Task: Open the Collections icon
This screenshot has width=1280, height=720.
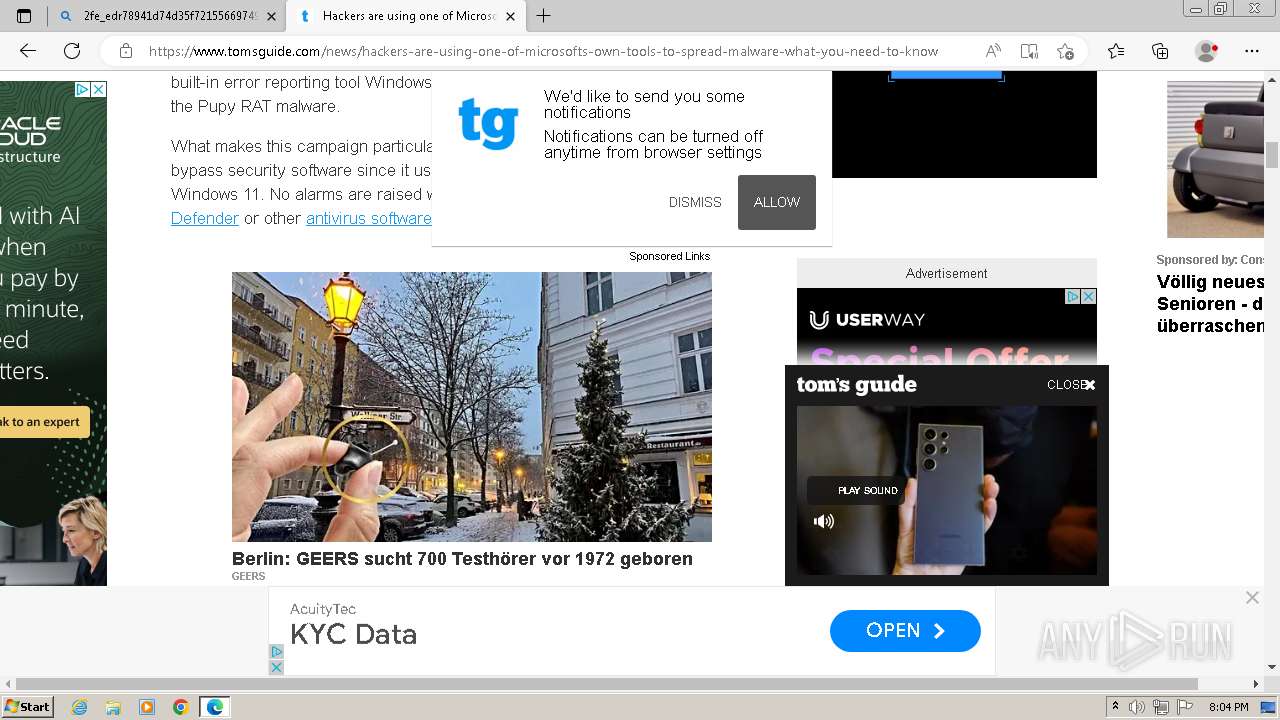Action: 1160,51
